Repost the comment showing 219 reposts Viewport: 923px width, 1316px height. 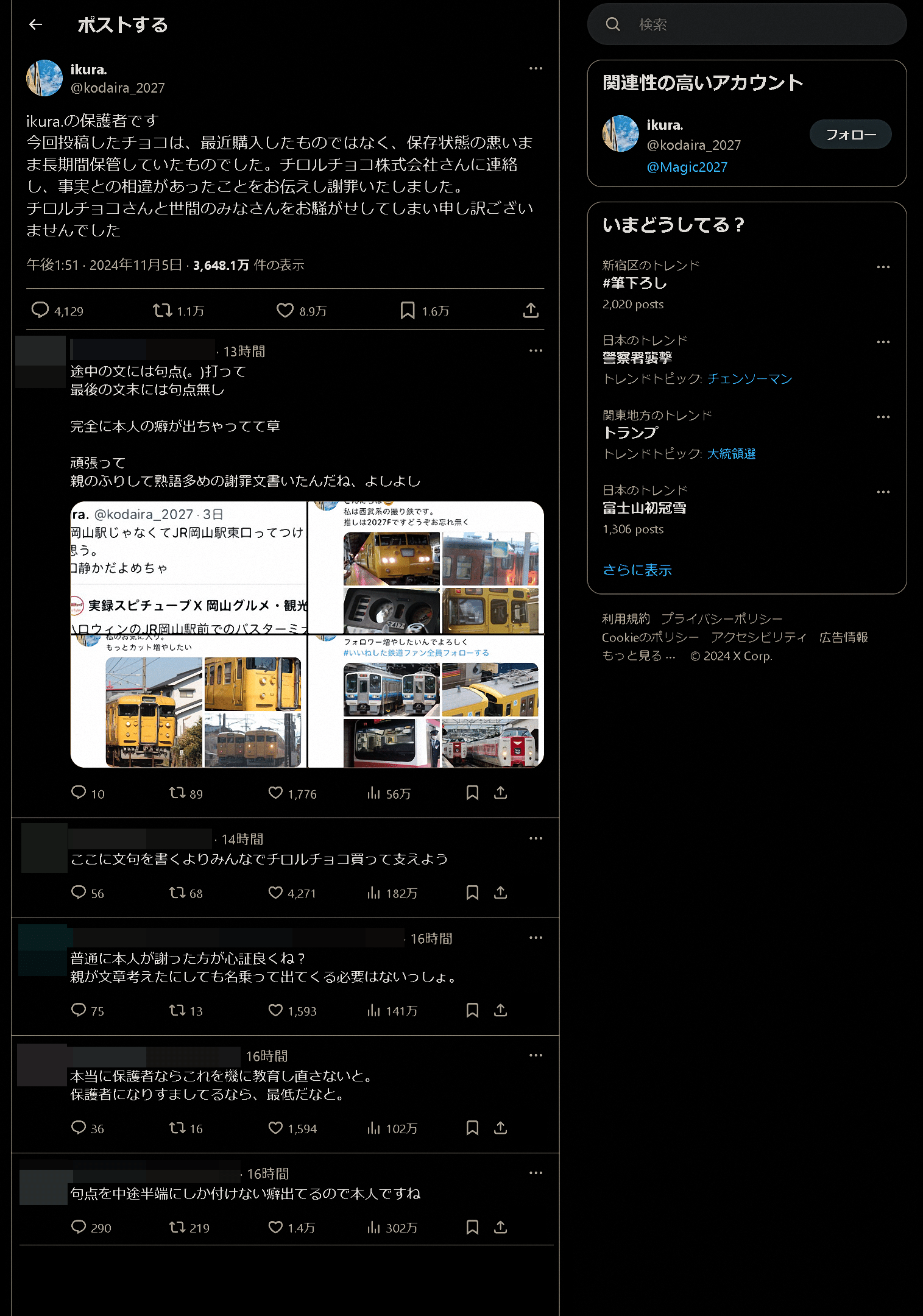[x=177, y=1227]
